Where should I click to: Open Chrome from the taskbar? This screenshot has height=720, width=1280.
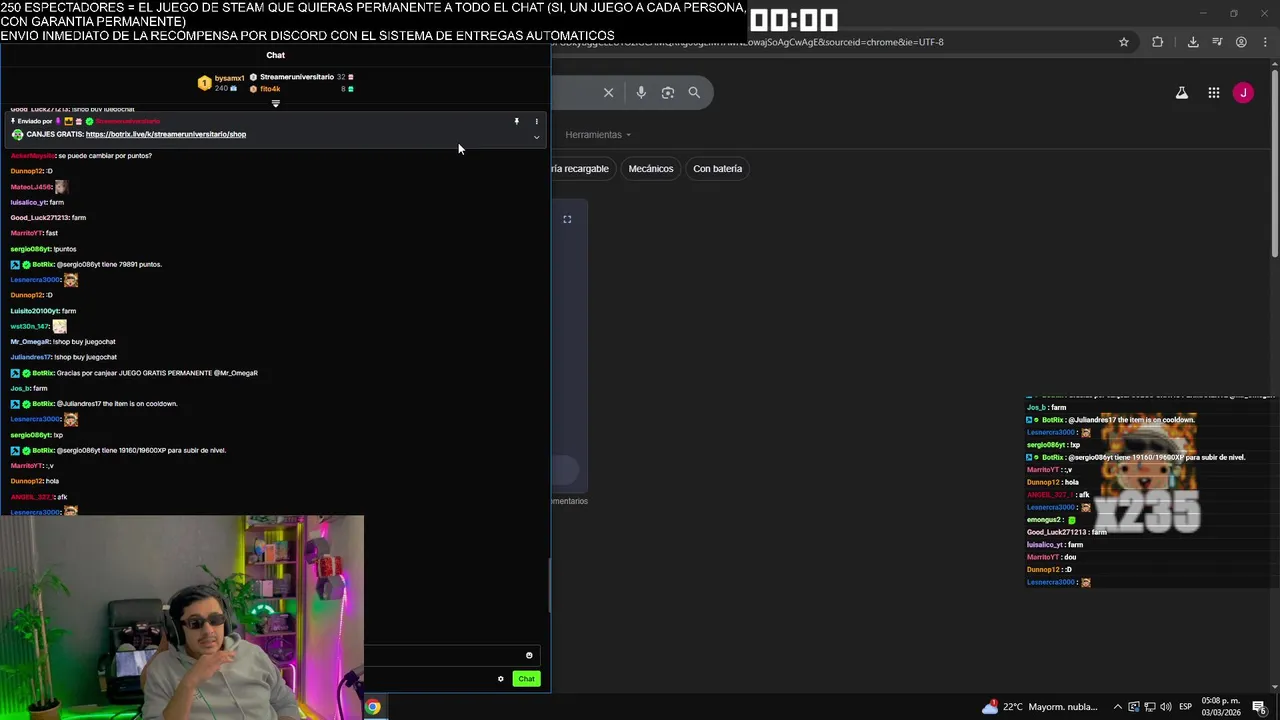[373, 707]
